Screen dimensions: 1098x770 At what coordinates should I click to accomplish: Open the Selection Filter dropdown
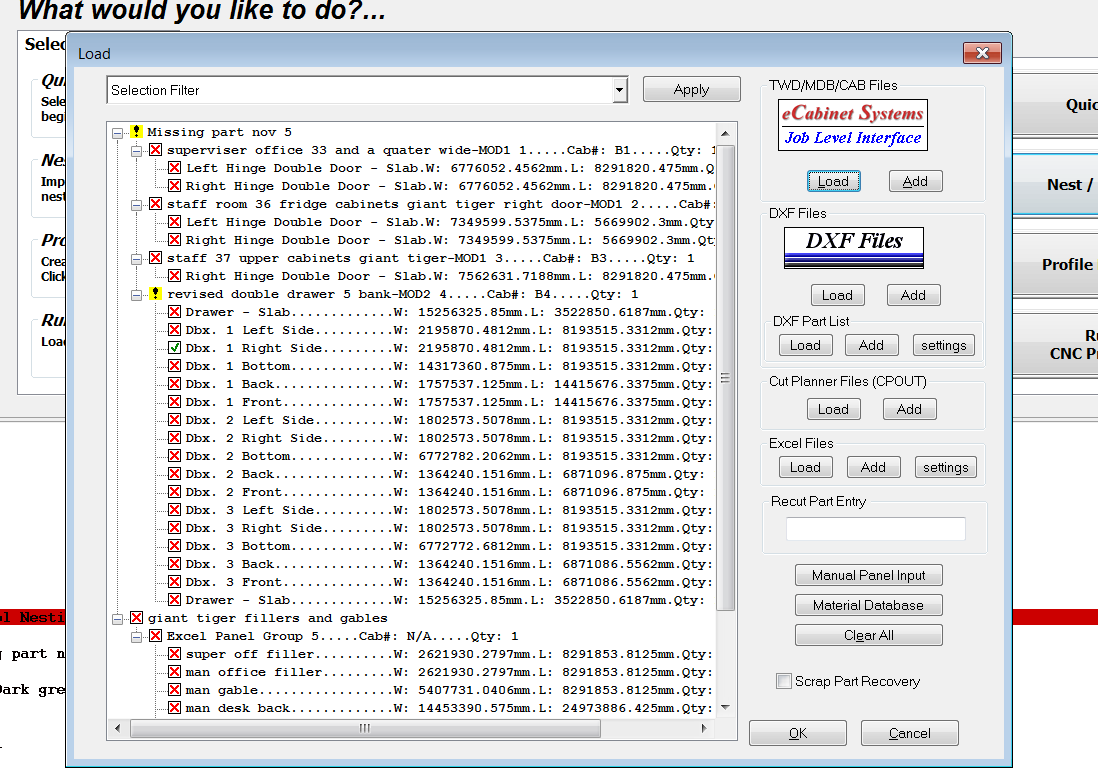pos(620,90)
